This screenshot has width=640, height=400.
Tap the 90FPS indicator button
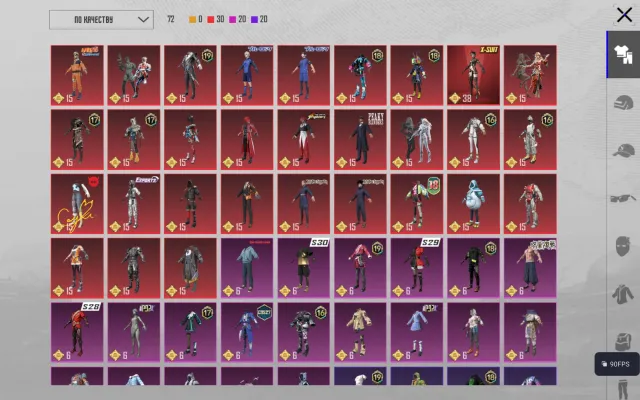(617, 364)
